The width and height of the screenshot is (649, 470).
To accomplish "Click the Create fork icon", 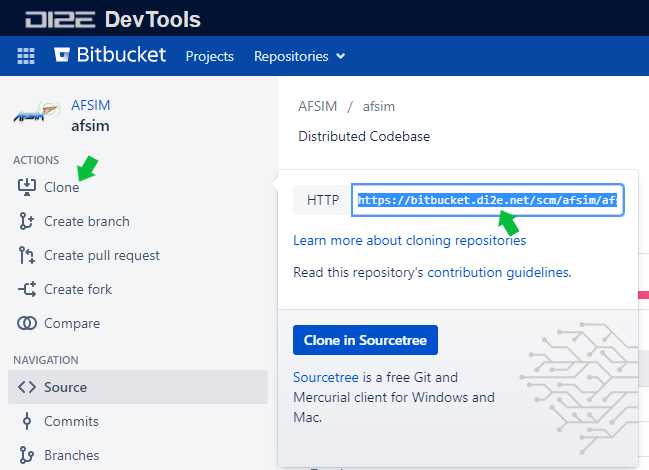I will point(27,289).
